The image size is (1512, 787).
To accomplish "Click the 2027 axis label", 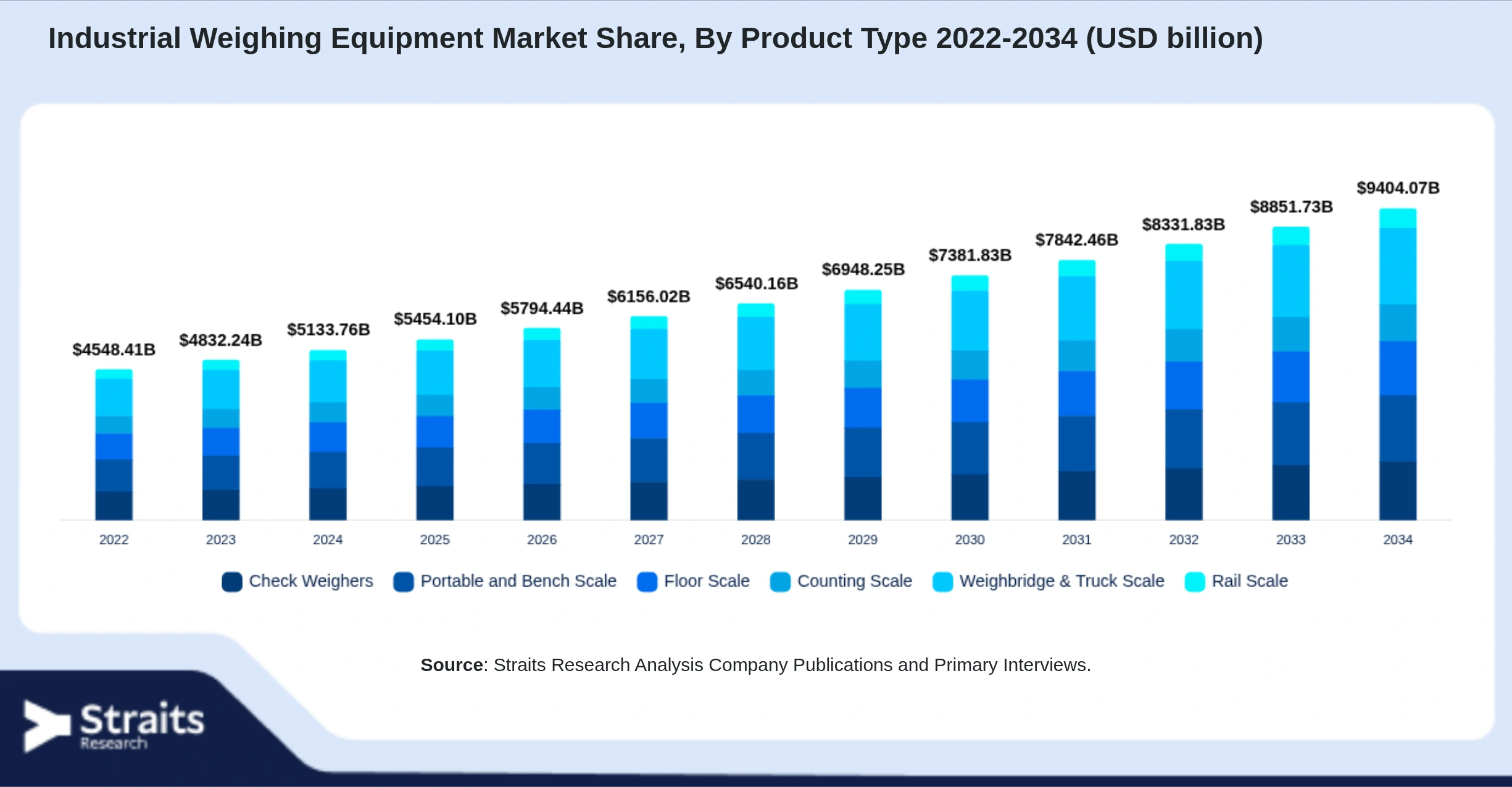I will pyautogui.click(x=649, y=540).
